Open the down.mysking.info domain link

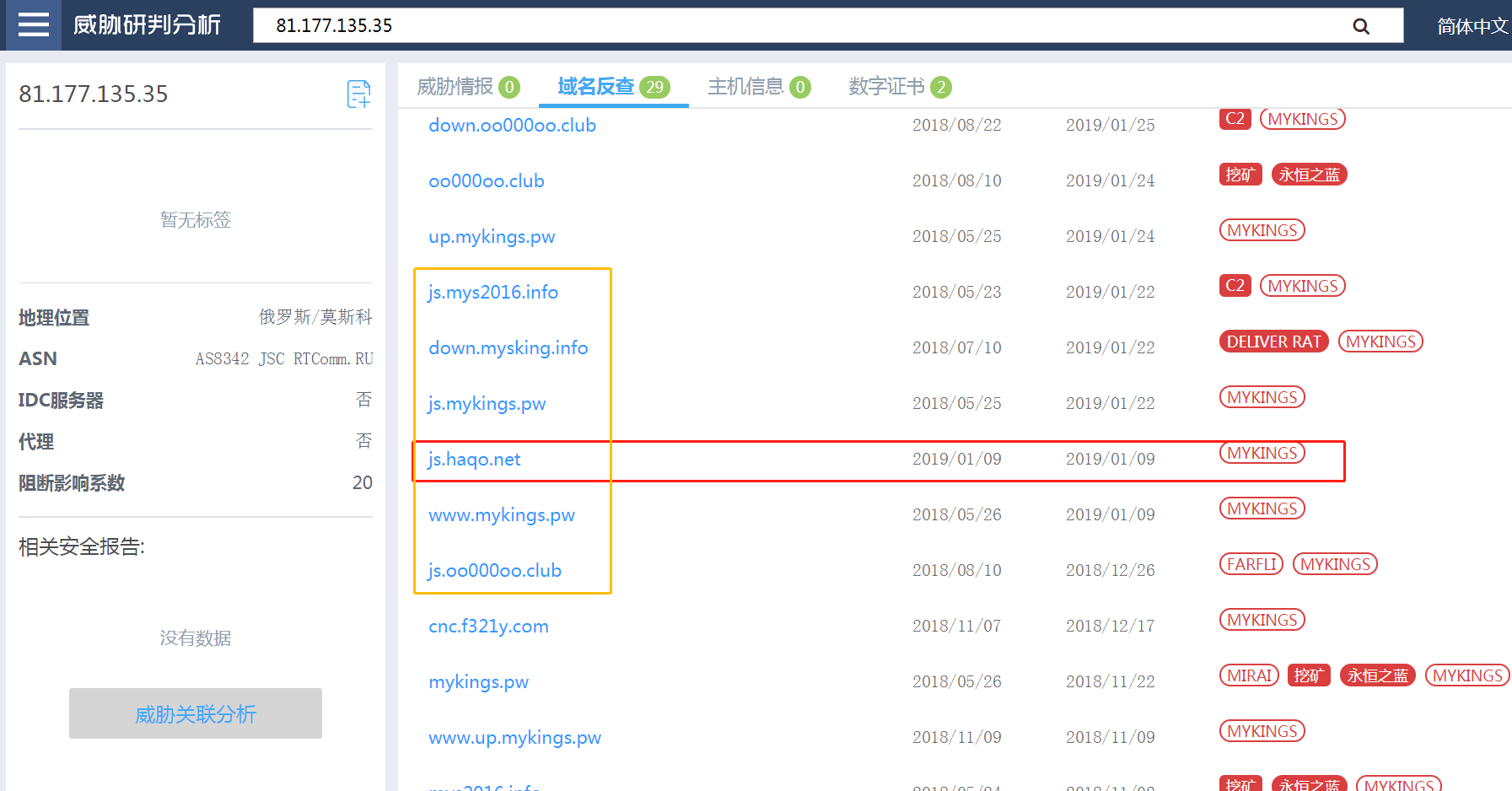coord(508,348)
